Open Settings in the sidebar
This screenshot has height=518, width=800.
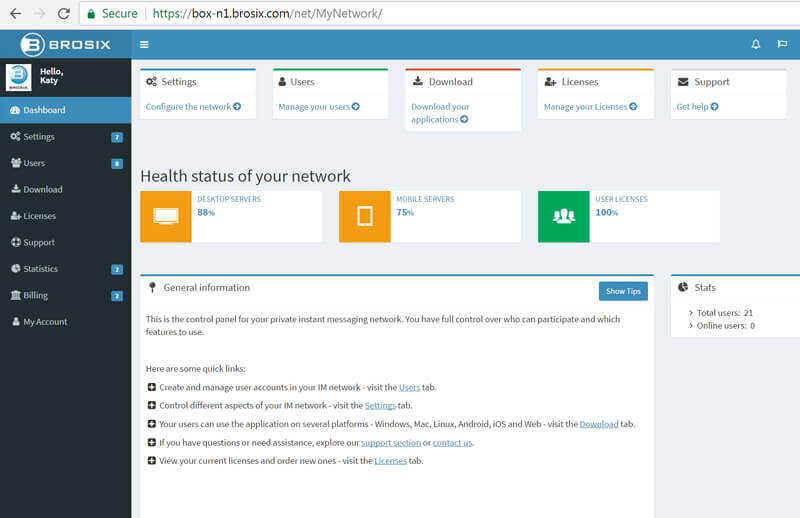(x=65, y=136)
